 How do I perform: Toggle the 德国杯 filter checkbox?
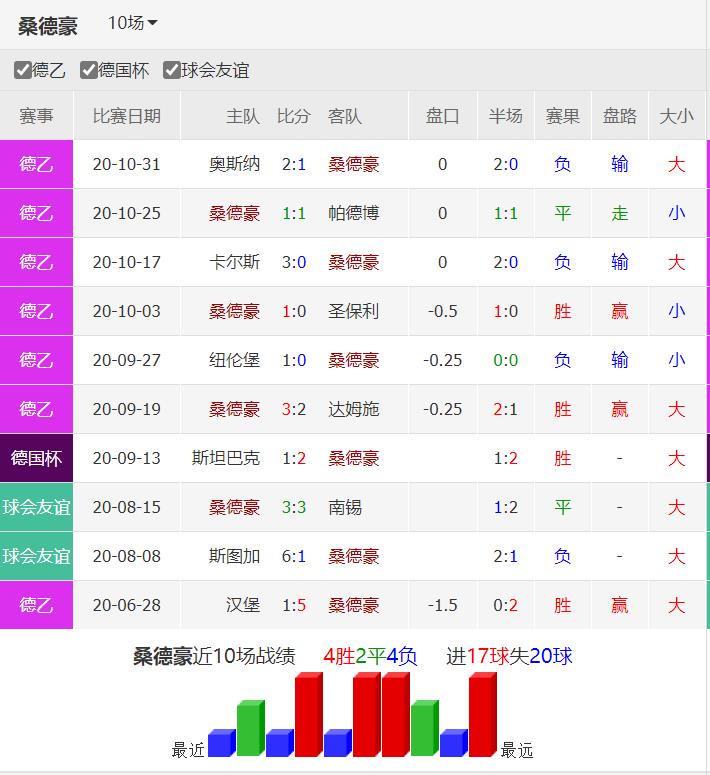coord(89,70)
